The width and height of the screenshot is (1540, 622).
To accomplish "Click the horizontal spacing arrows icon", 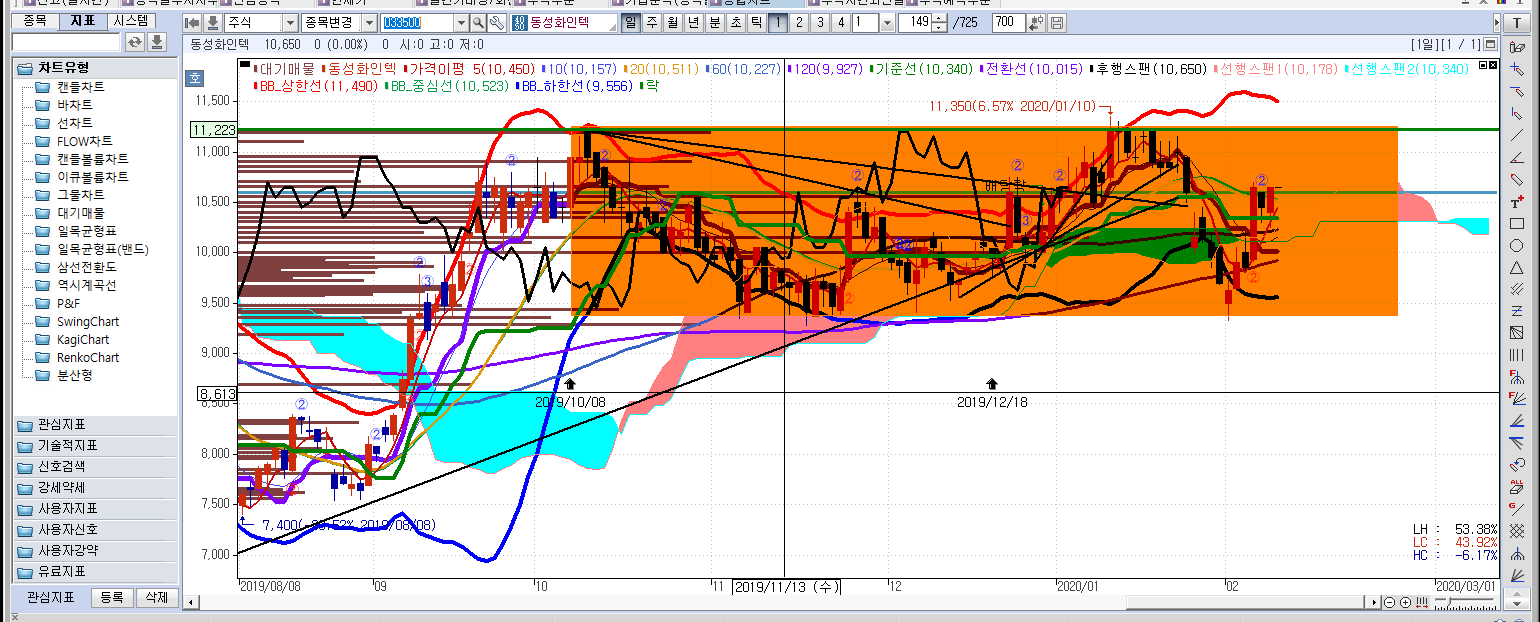I will 1421,602.
